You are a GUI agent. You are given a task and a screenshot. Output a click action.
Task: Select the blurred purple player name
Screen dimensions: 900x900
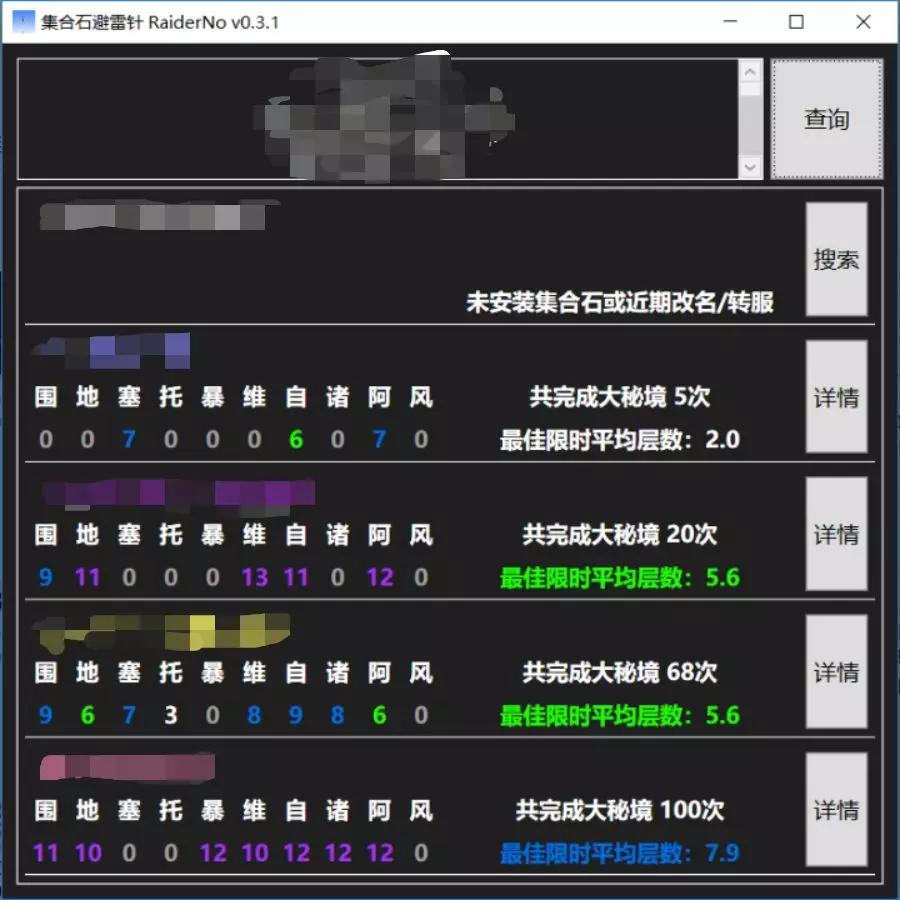[x=179, y=495]
